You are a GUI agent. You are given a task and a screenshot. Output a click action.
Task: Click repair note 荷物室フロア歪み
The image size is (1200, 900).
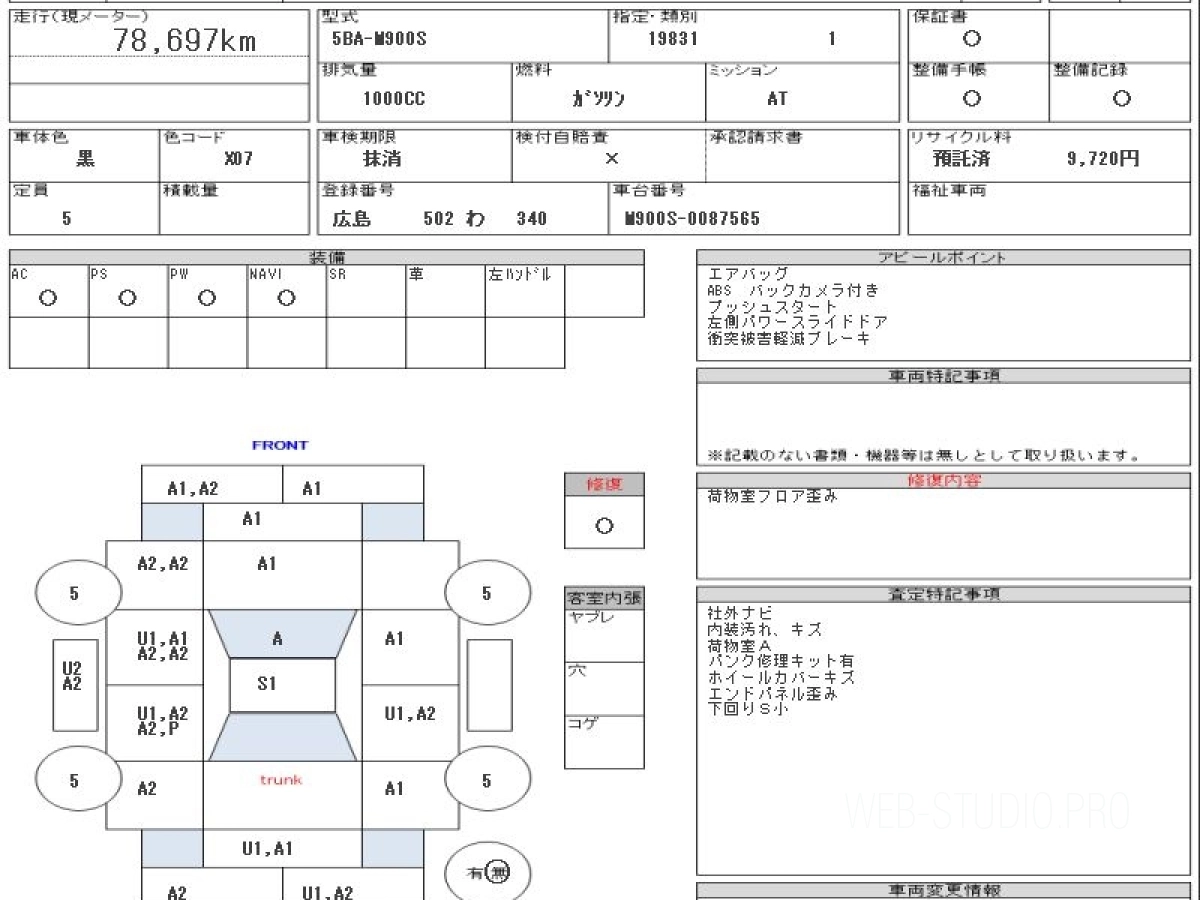click(x=772, y=497)
